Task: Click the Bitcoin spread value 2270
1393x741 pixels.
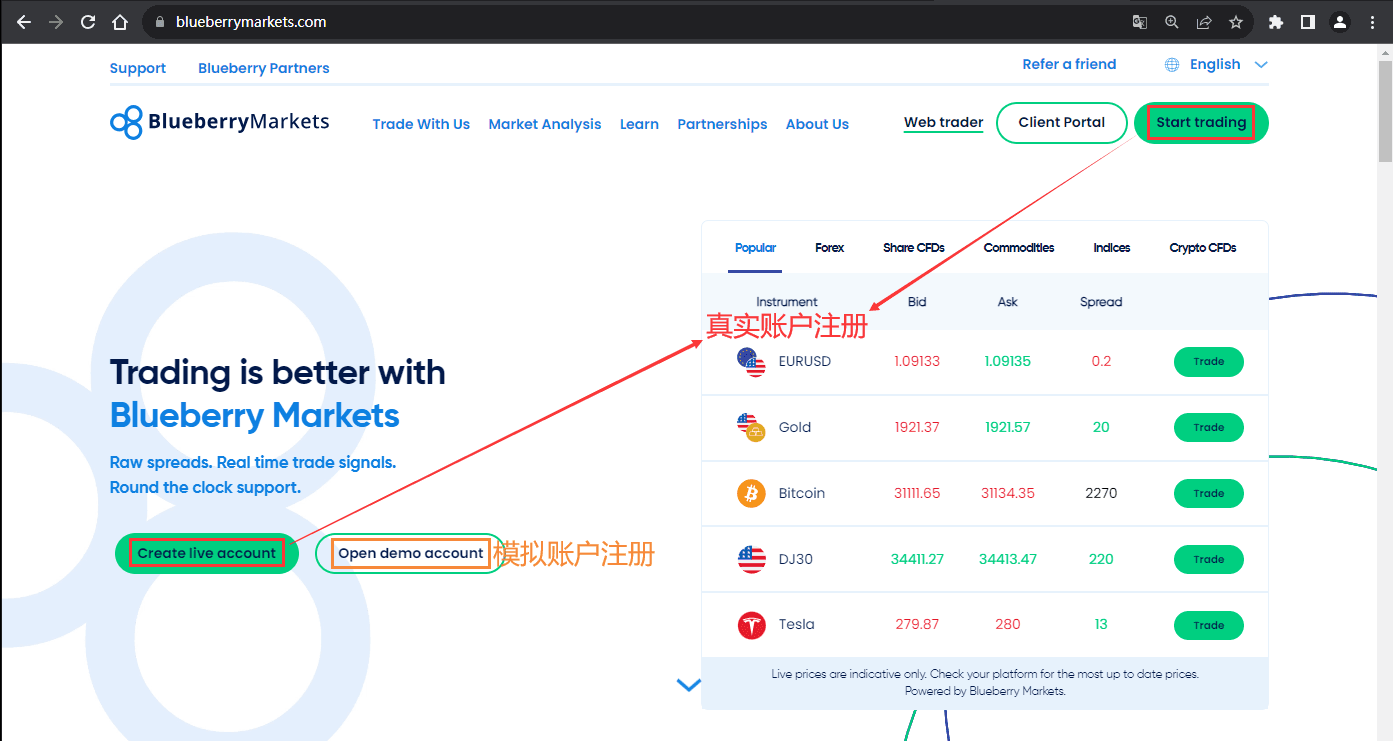Action: (1101, 493)
